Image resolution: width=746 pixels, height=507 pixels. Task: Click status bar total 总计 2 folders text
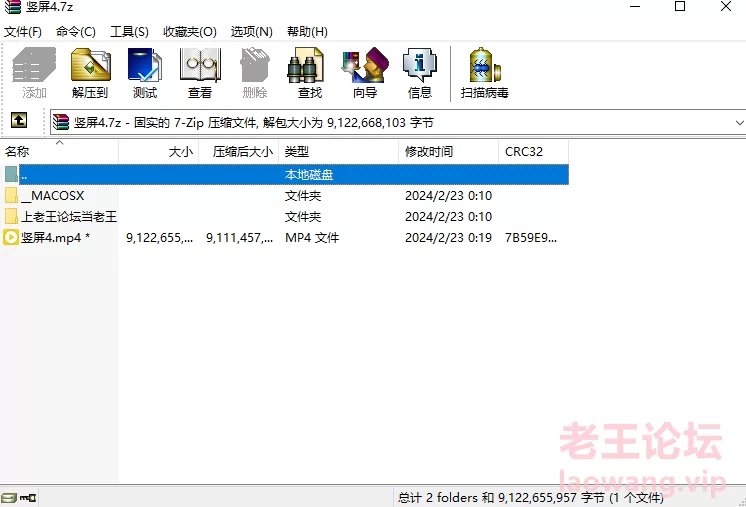[530, 498]
